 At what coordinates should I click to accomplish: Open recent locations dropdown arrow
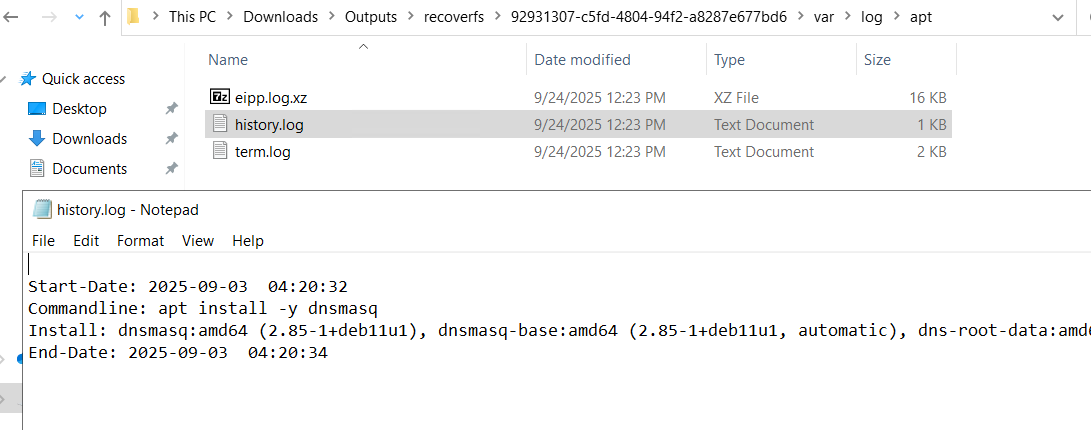tap(78, 17)
